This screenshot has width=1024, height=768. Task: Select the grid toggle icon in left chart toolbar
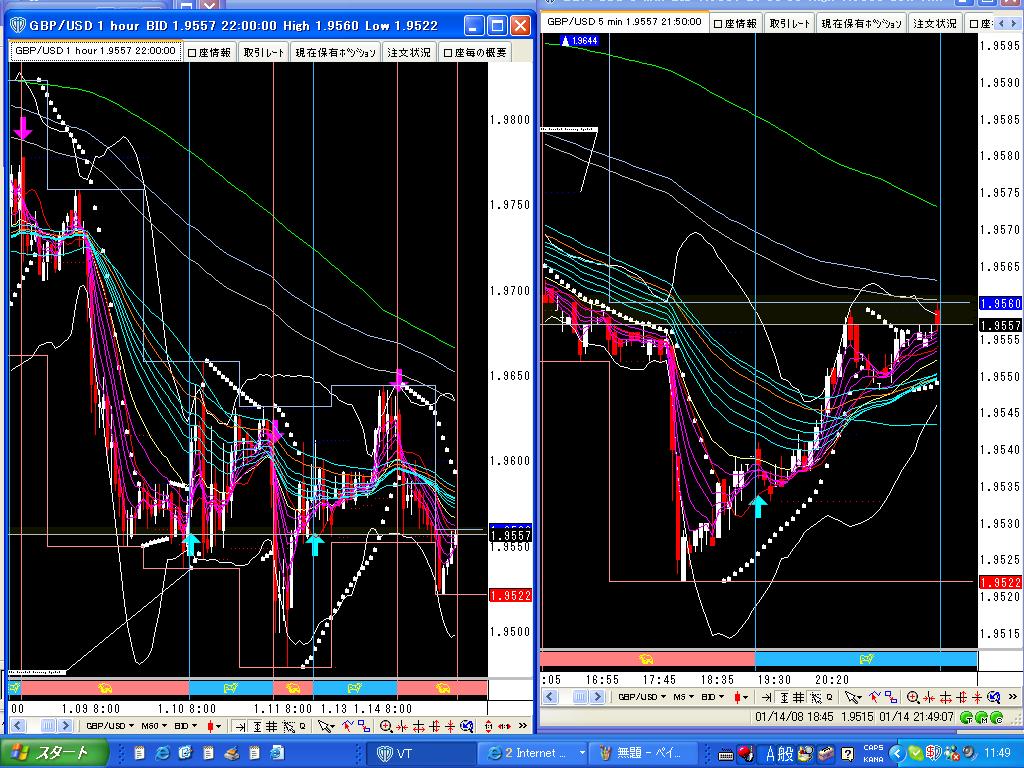272,726
